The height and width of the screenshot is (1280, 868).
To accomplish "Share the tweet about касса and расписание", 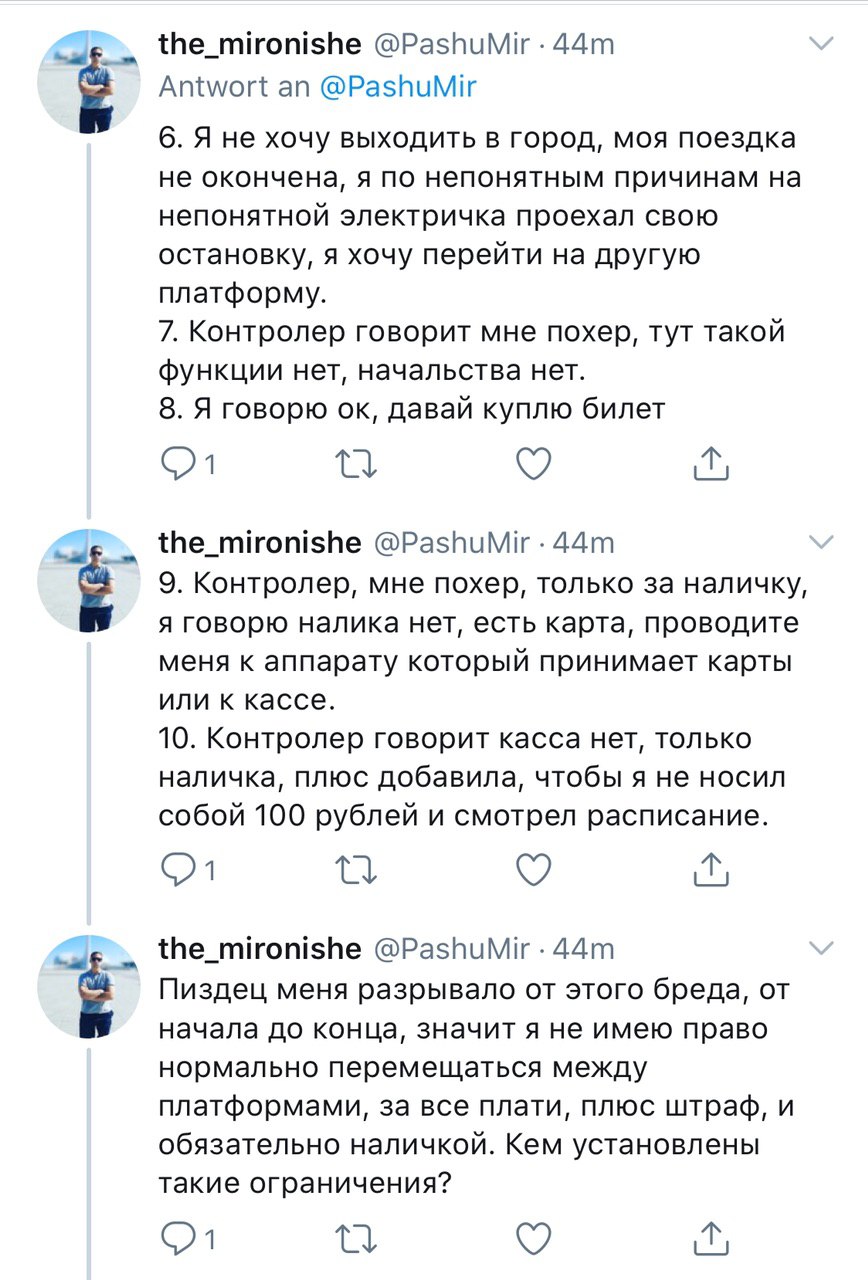I will click(x=709, y=869).
